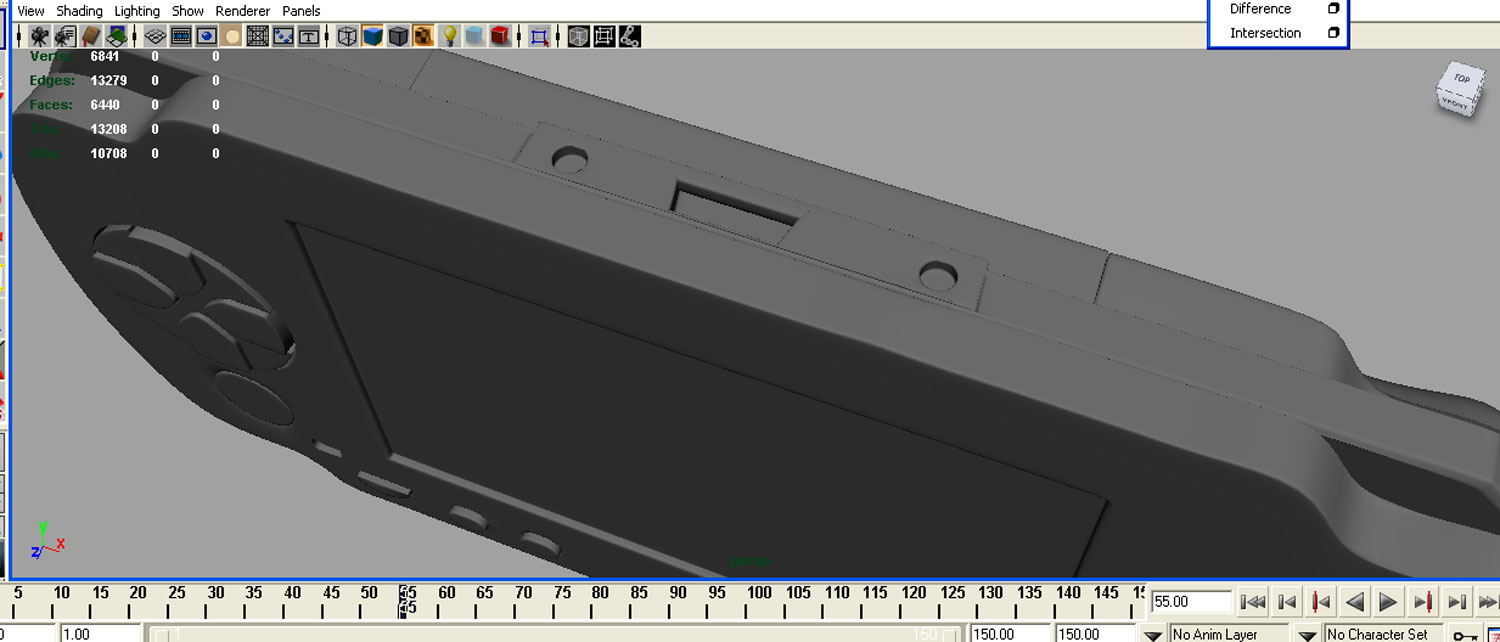Click the range start field showing 1.00
The height and width of the screenshot is (642, 1500).
(x=100, y=633)
